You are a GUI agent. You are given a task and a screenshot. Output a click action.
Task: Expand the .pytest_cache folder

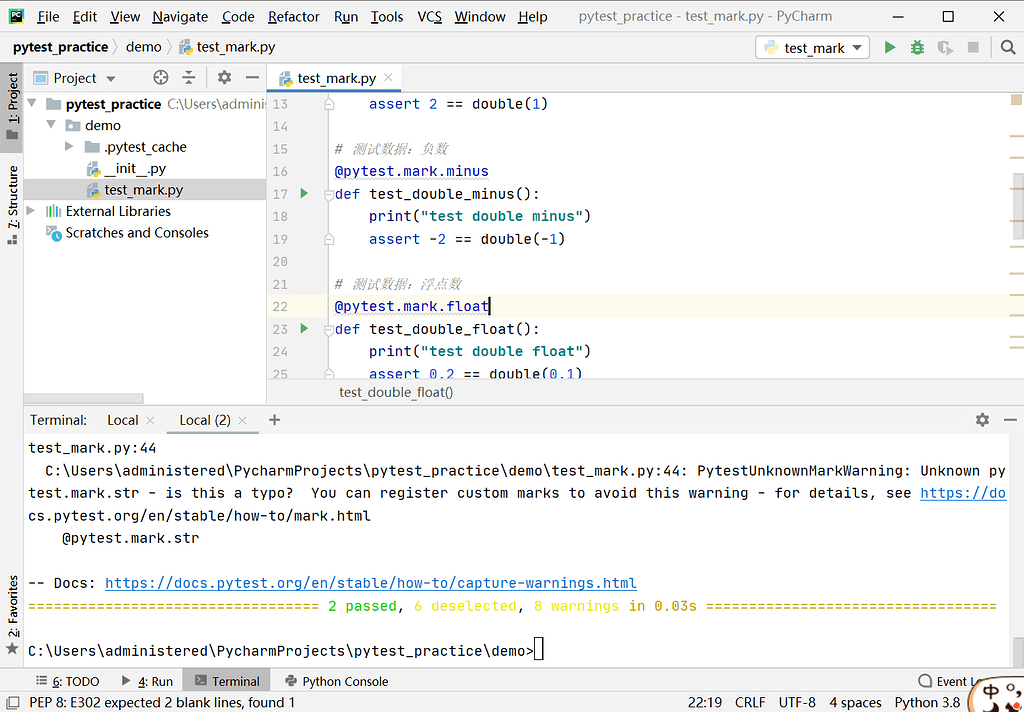(69, 147)
